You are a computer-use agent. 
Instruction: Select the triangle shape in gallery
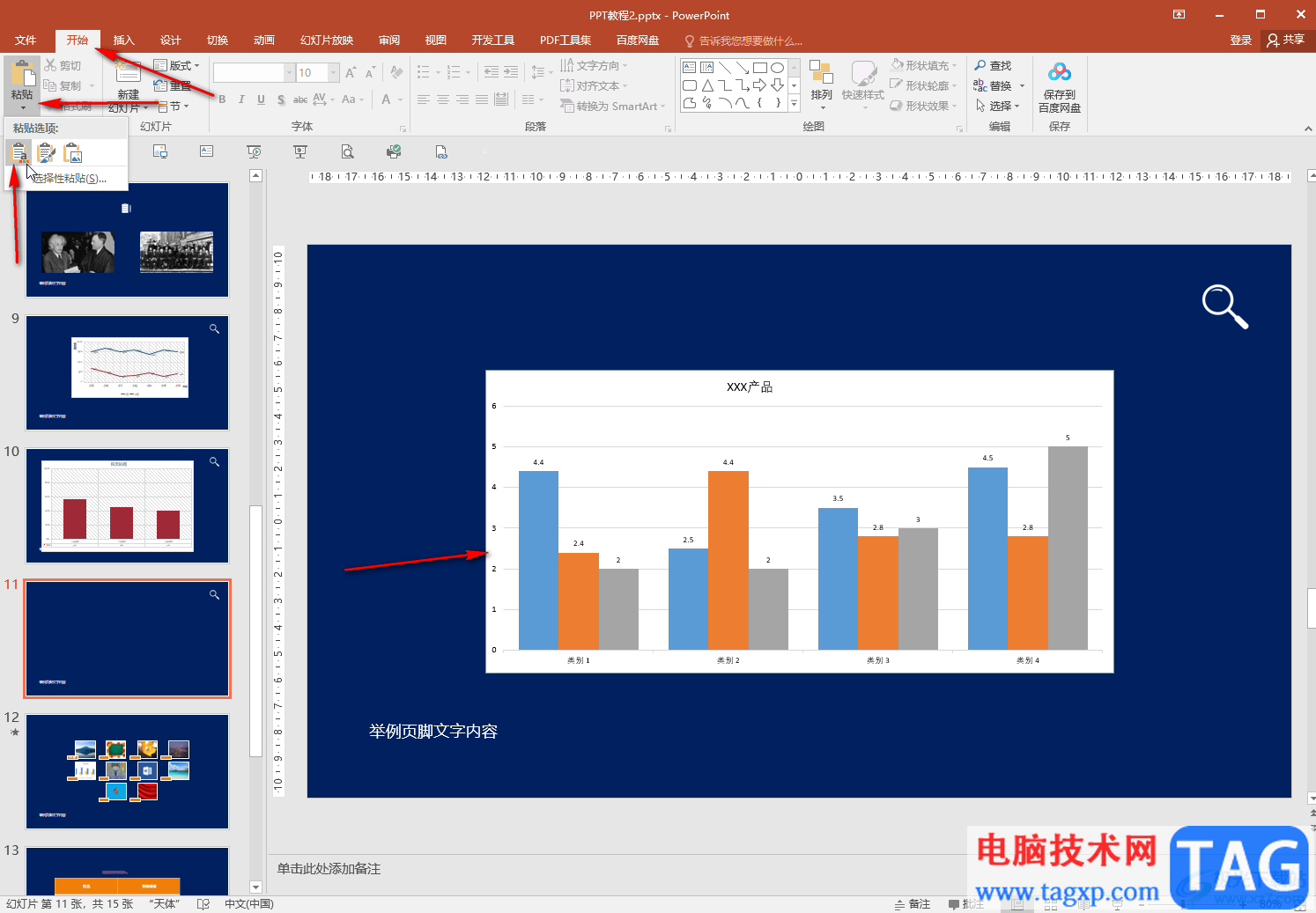click(706, 85)
